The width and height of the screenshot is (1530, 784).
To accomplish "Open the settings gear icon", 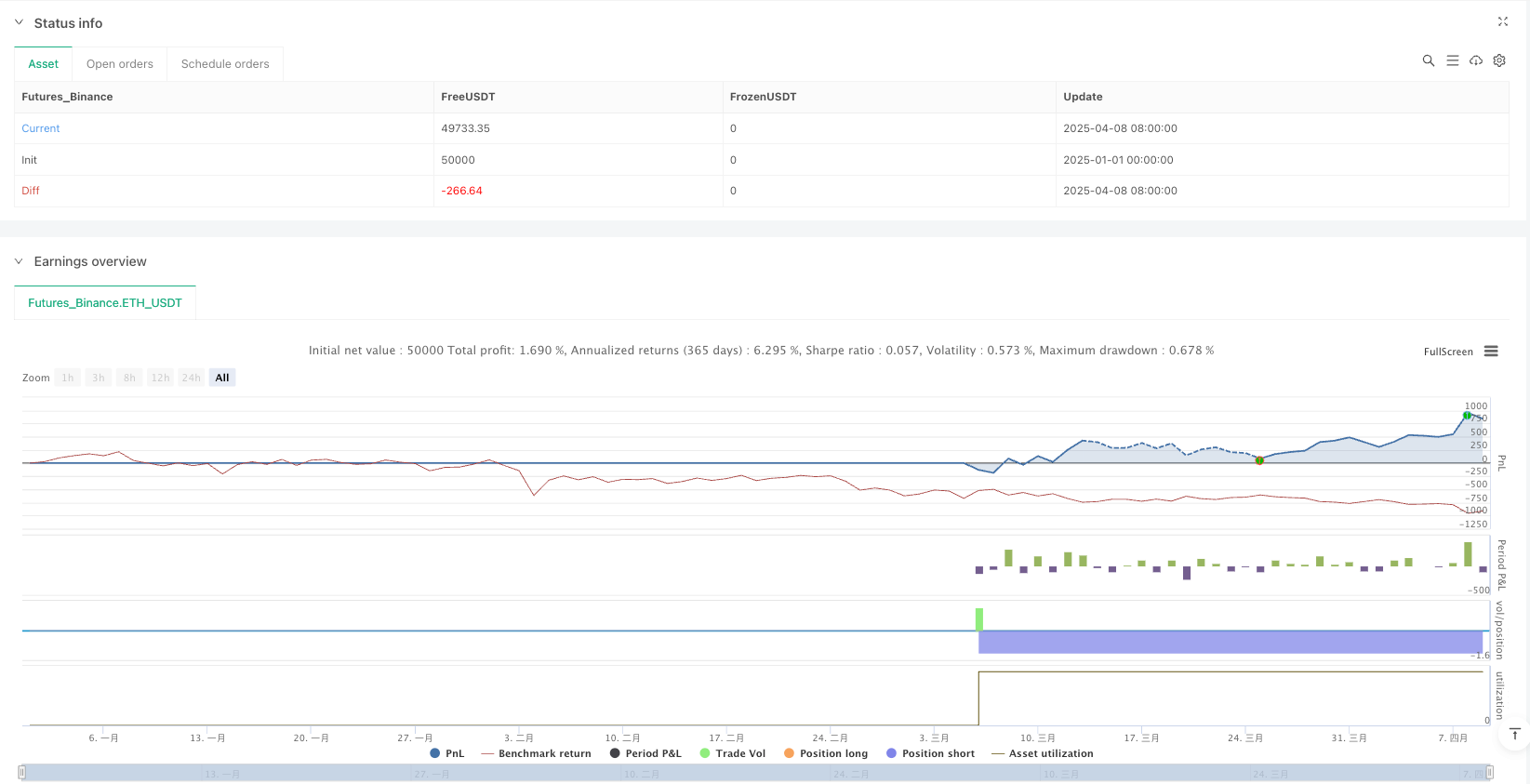I will 1499,60.
